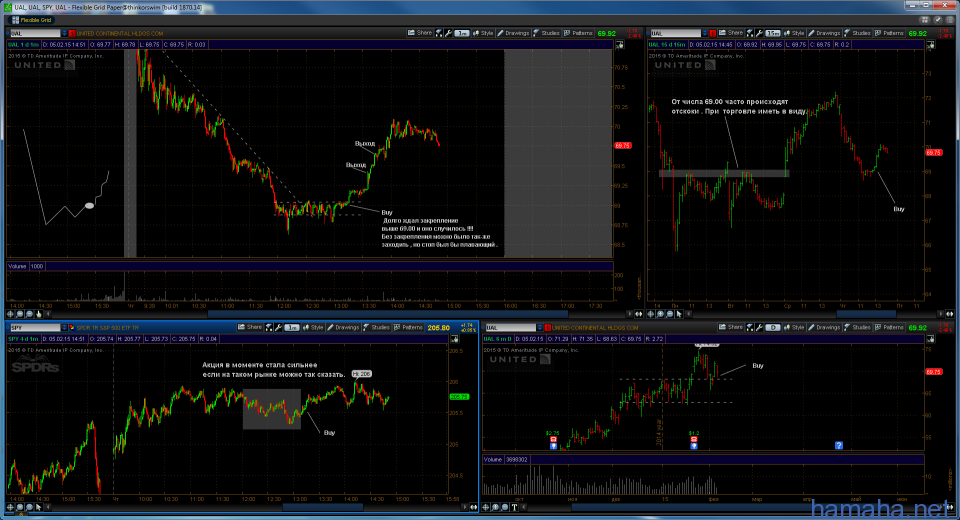960x520 pixels.
Task: Click 15m timeframe button in top-right chart
Action: [x=773, y=33]
